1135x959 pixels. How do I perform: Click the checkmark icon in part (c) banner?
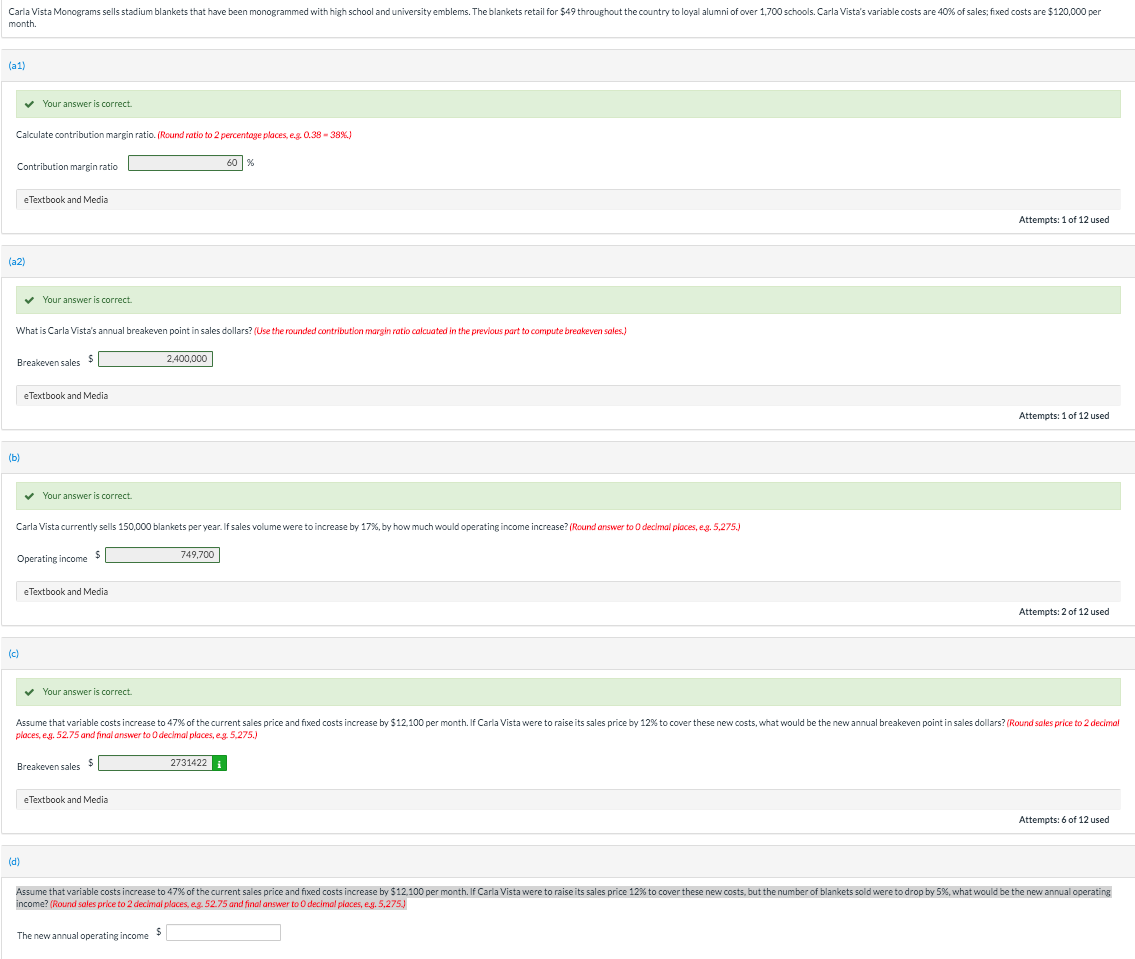[29, 693]
